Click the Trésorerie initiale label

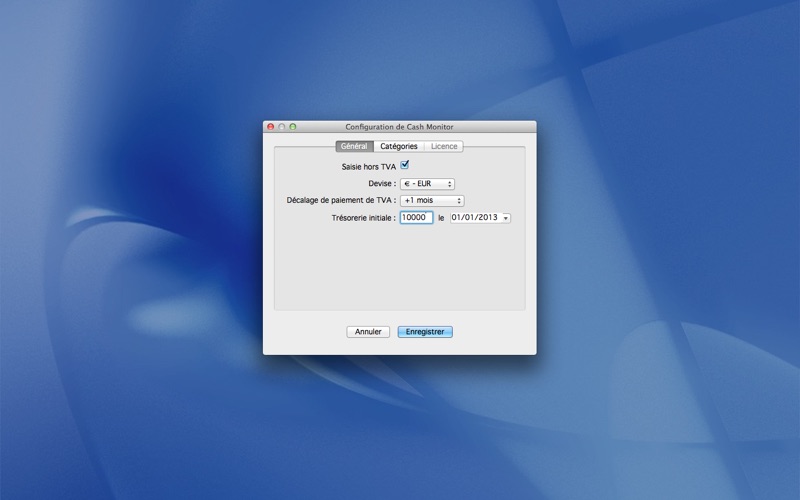363,218
